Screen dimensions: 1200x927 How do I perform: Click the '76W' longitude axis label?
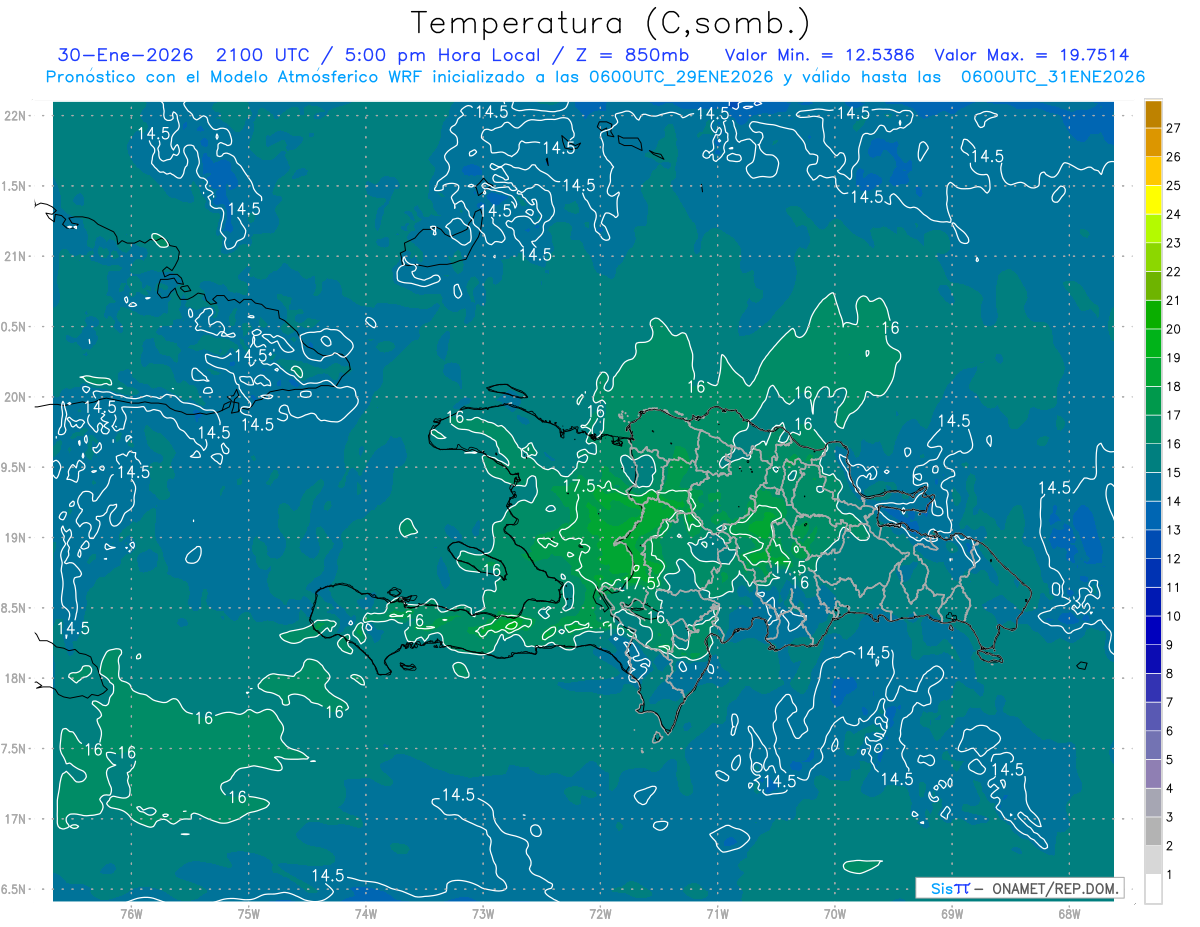point(131,913)
